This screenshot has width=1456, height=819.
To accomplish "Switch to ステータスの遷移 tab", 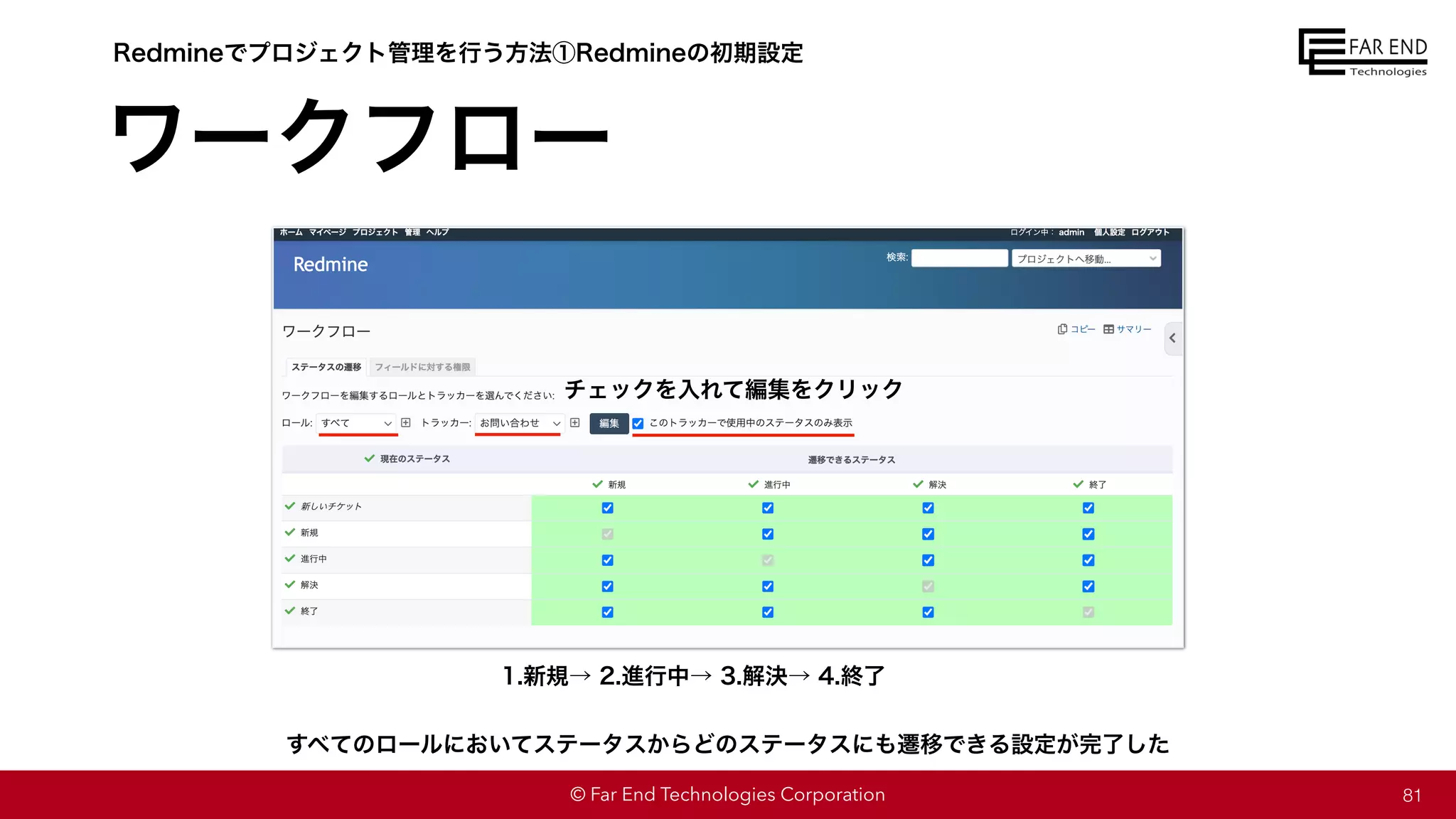I will (x=326, y=367).
